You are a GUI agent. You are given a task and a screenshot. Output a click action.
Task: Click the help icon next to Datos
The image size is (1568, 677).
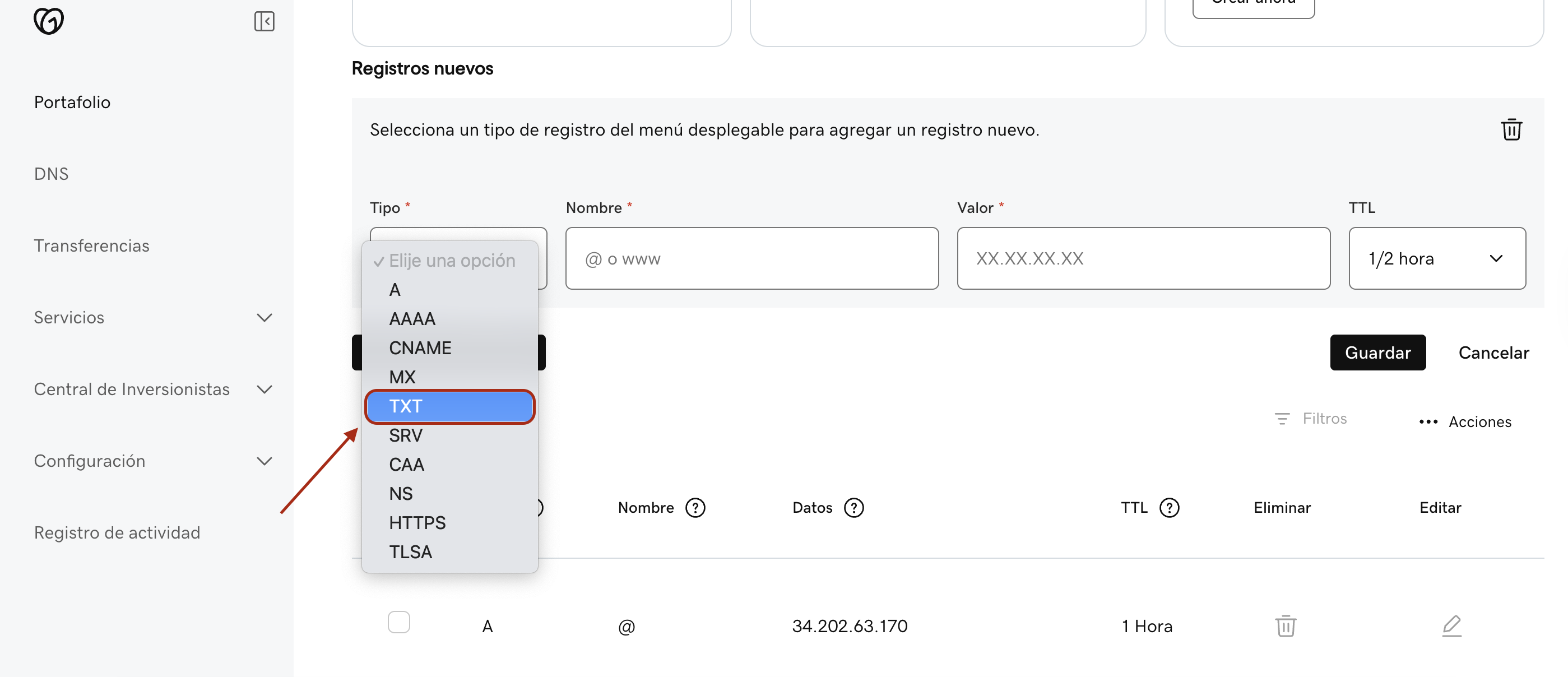[x=853, y=508]
